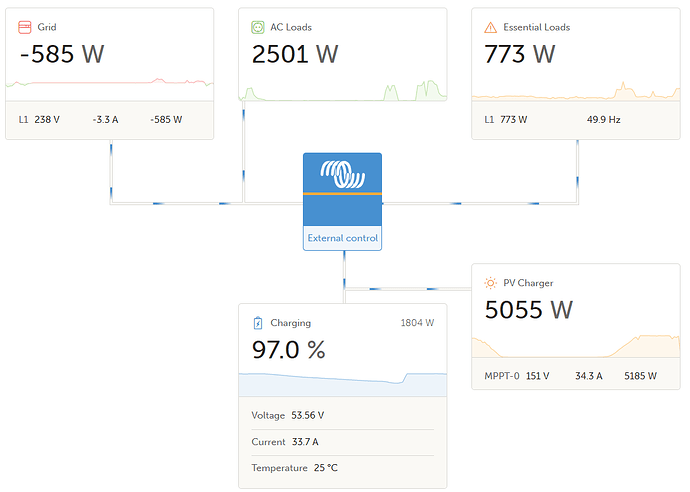Click the battery Charging icon
690x492 pixels.
257,323
